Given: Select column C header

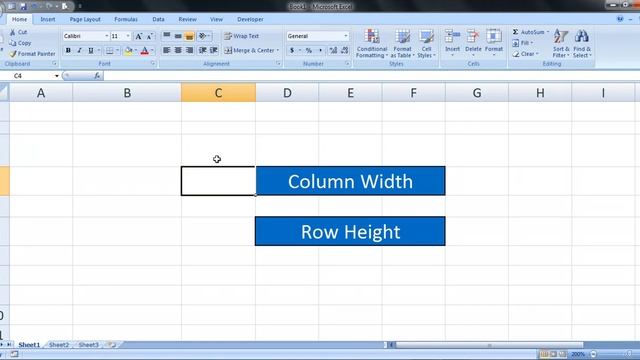Looking at the screenshot, I should 218,93.
